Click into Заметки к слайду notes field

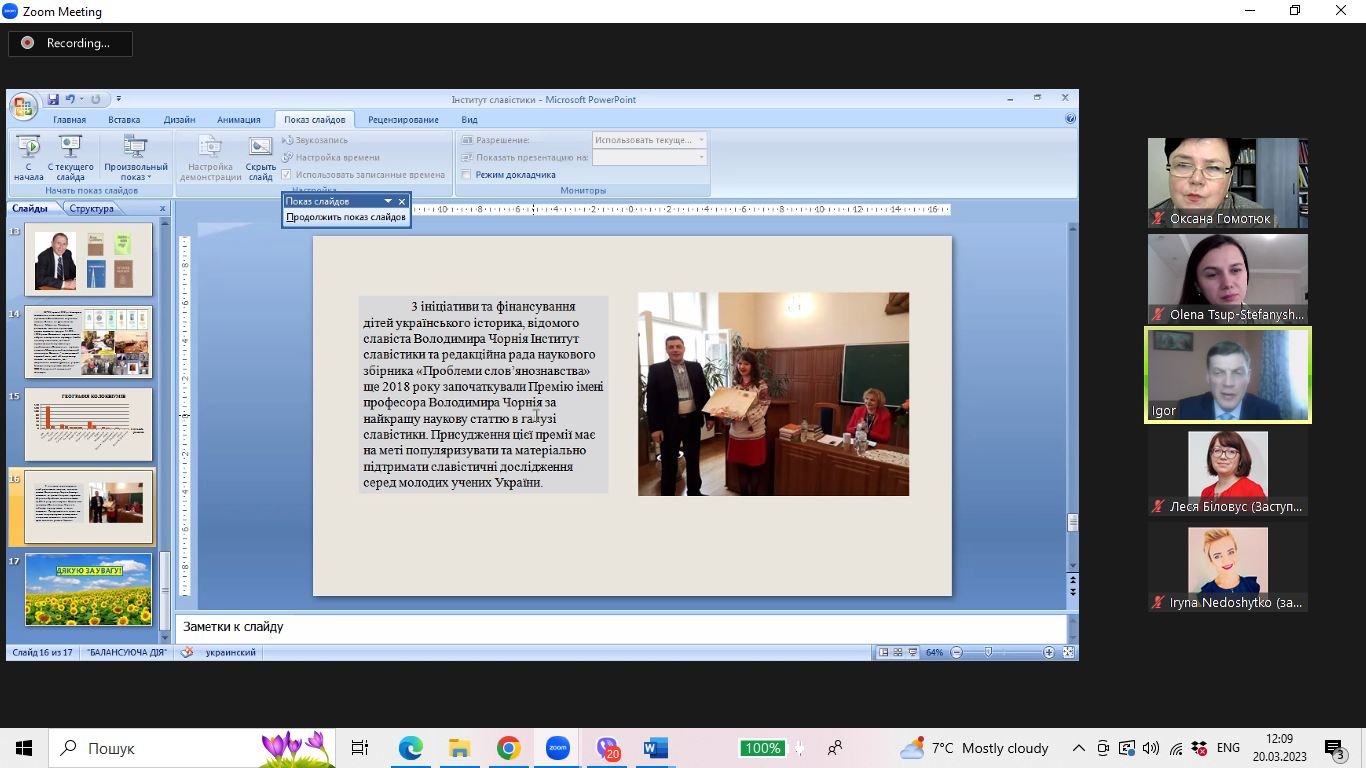click(x=621, y=627)
